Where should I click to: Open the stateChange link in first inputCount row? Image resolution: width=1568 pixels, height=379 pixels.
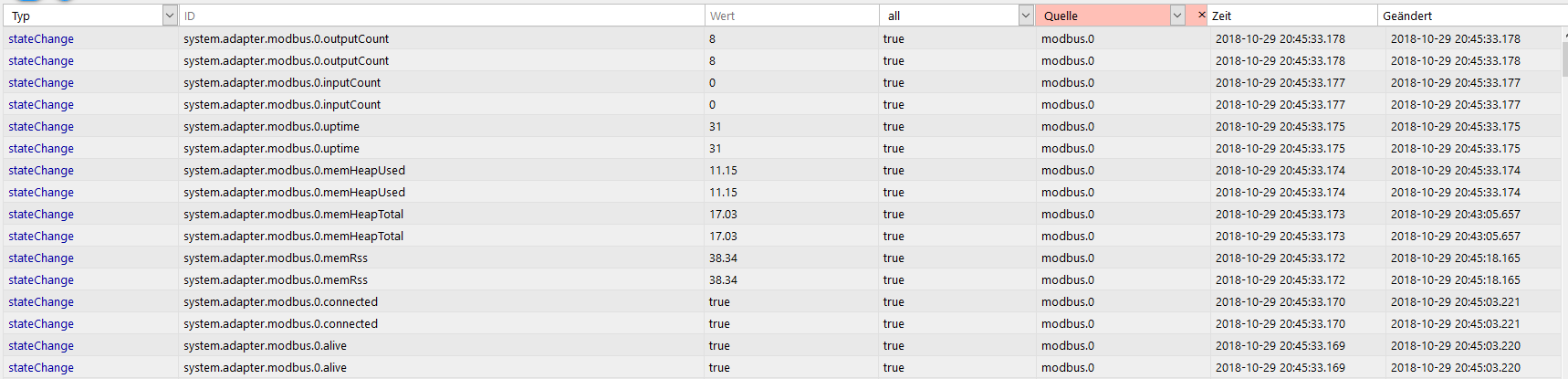click(41, 83)
